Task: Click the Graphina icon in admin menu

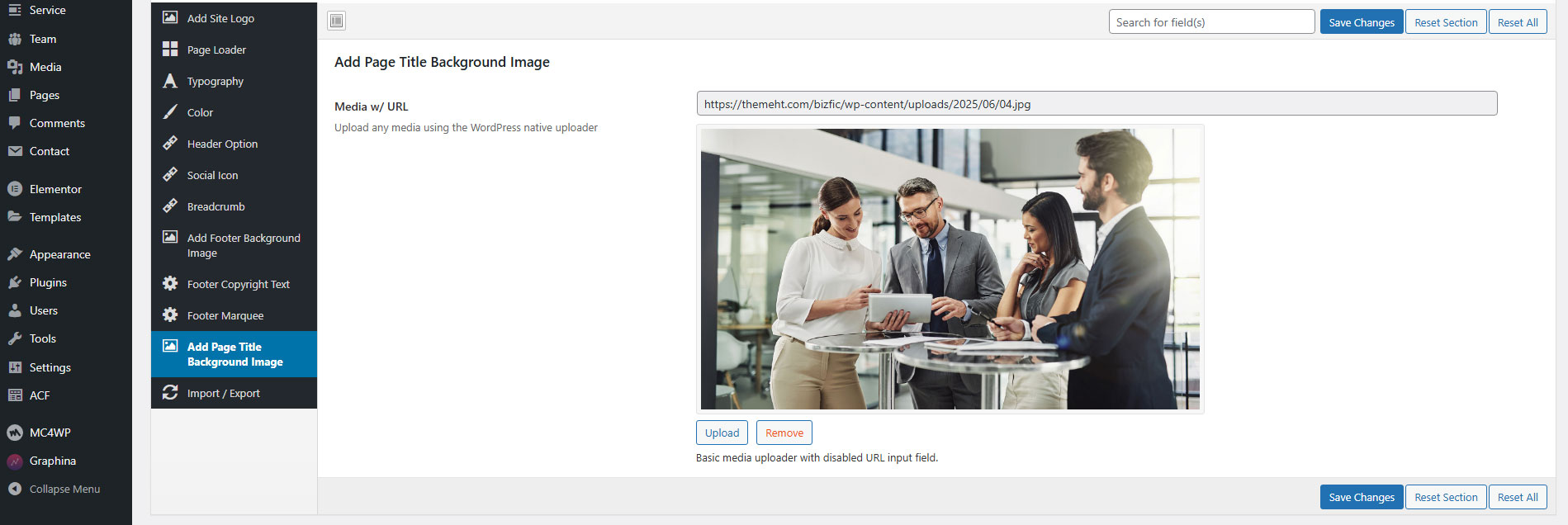Action: [15, 461]
